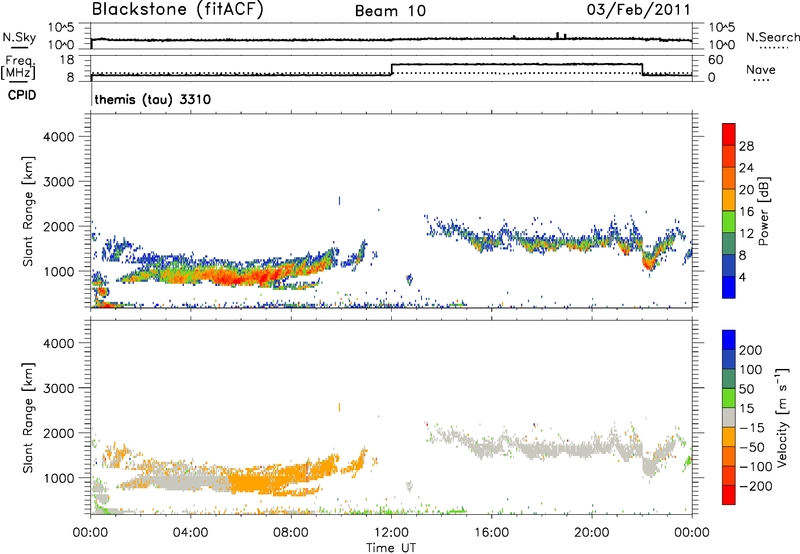800x554 pixels.
Task: Click the frequency step up at 12:00 UT
Action: pos(391,69)
